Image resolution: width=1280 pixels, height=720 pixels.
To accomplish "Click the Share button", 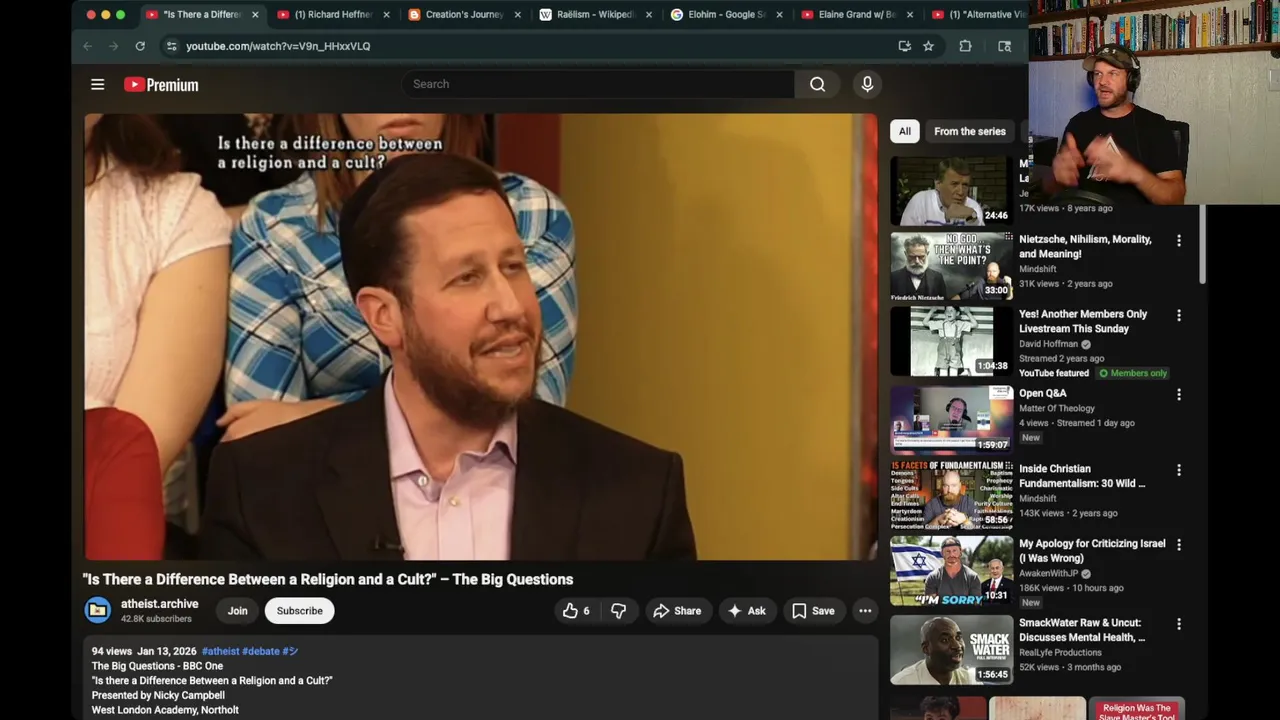I will [677, 611].
